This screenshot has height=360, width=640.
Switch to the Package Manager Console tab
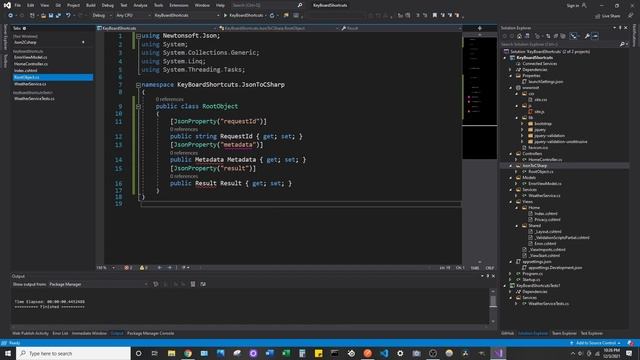click(x=151, y=333)
